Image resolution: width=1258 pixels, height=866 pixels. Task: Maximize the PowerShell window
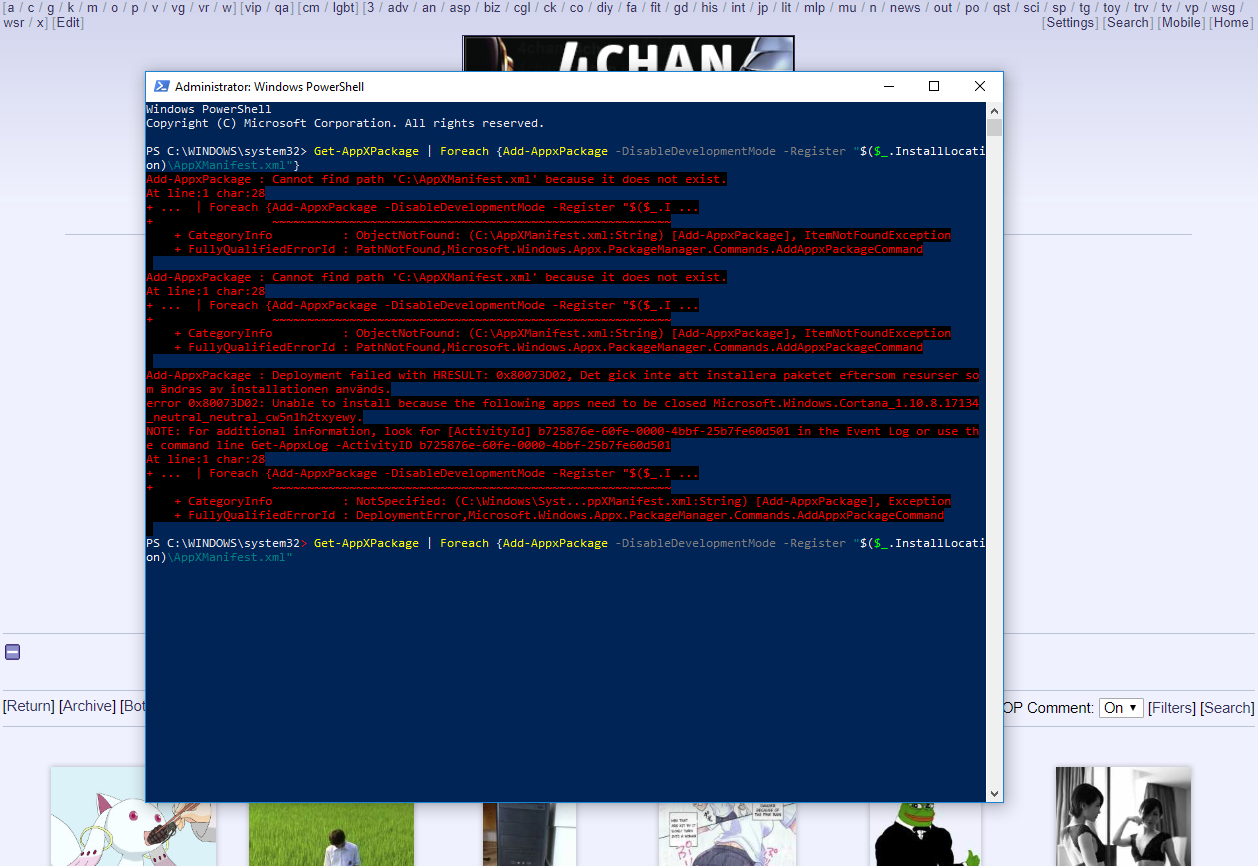tap(934, 87)
